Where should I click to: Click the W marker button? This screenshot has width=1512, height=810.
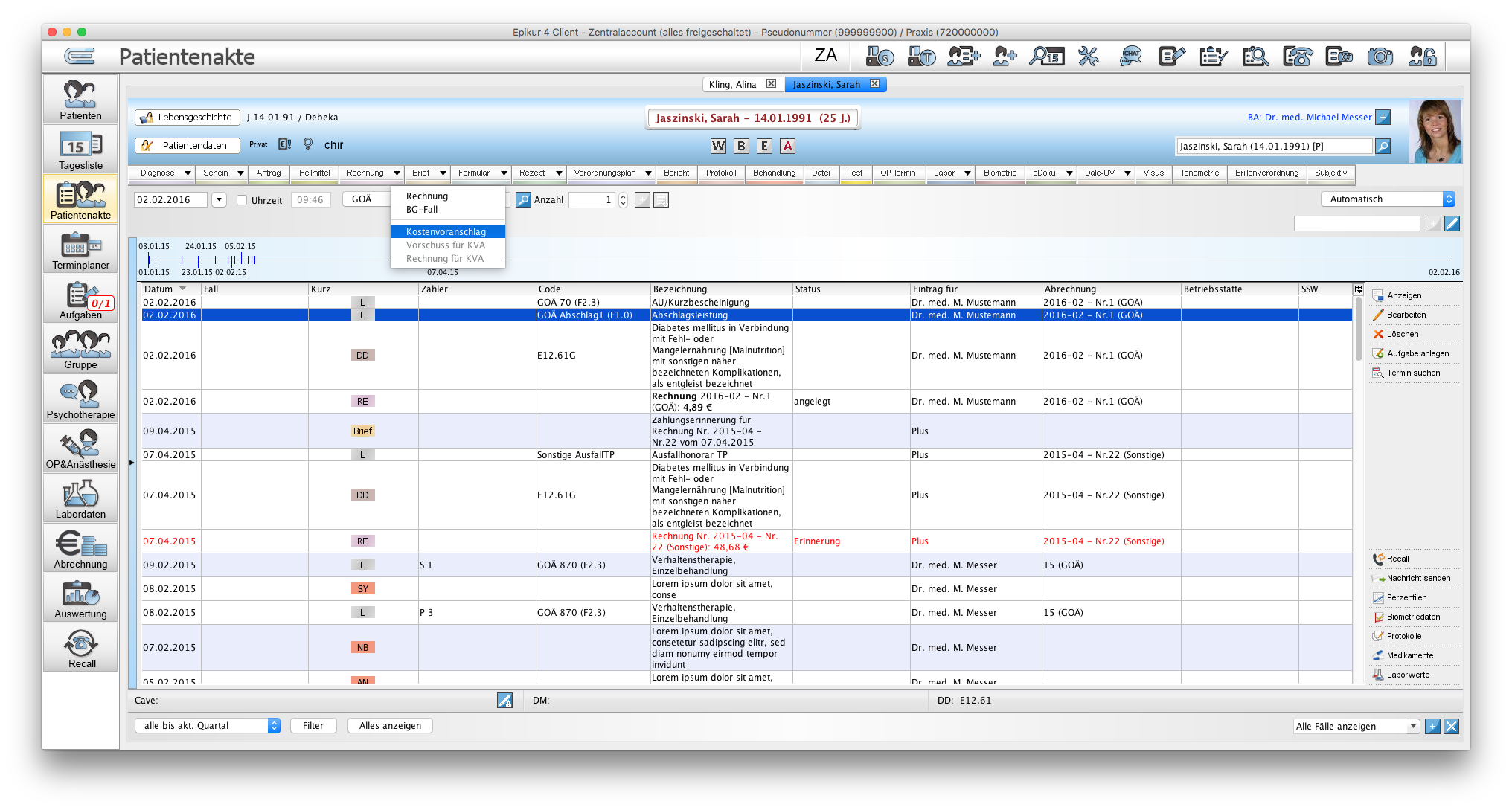pyautogui.click(x=717, y=146)
